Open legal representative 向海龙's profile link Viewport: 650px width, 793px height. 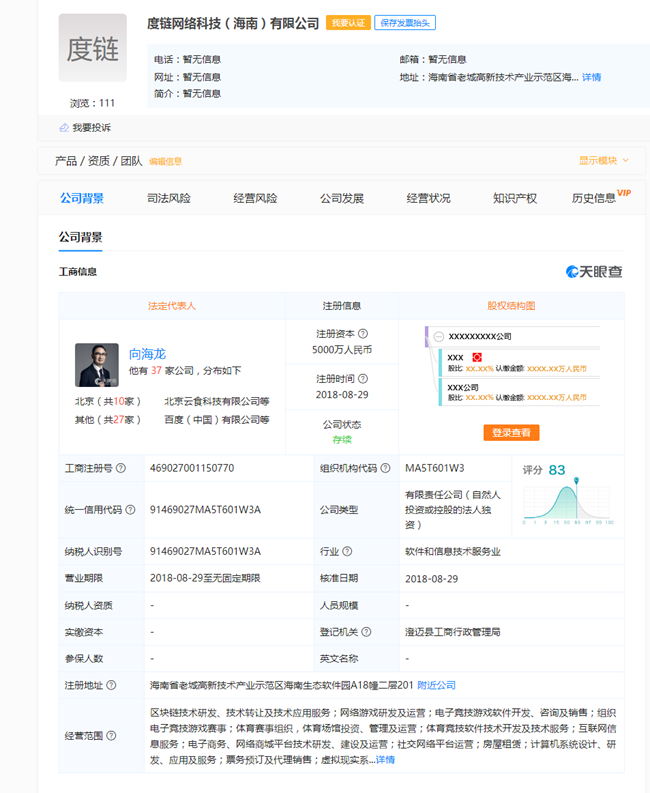click(147, 354)
